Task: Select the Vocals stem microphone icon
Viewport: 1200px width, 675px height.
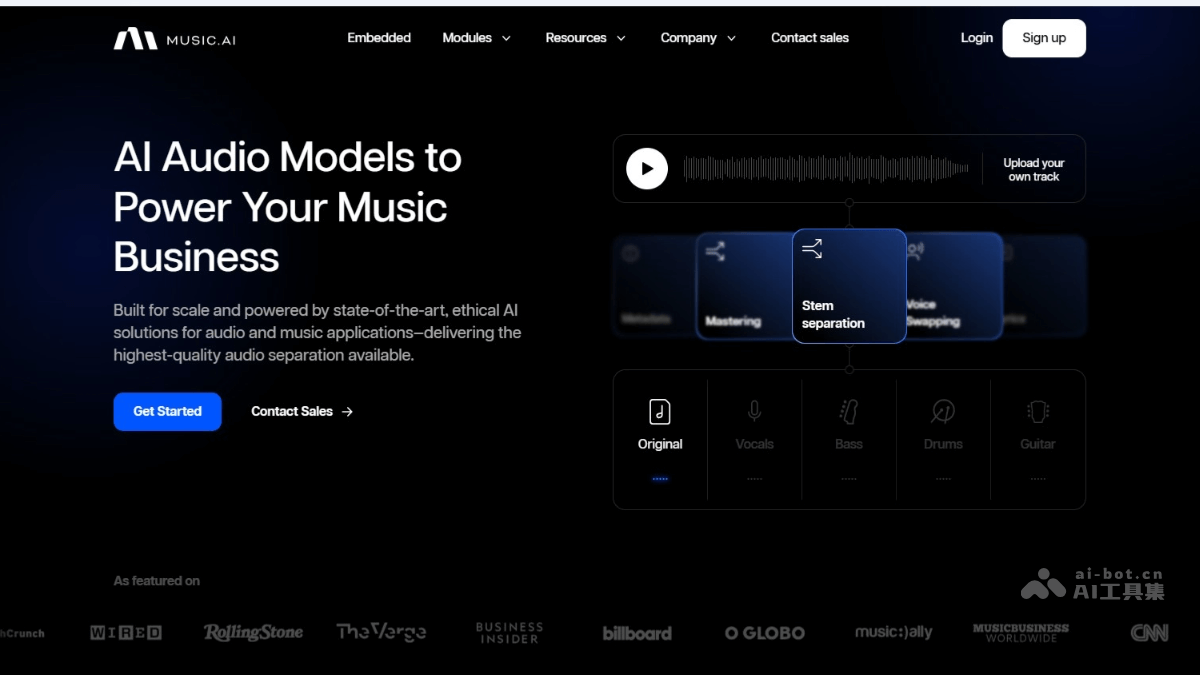Action: tap(754, 409)
